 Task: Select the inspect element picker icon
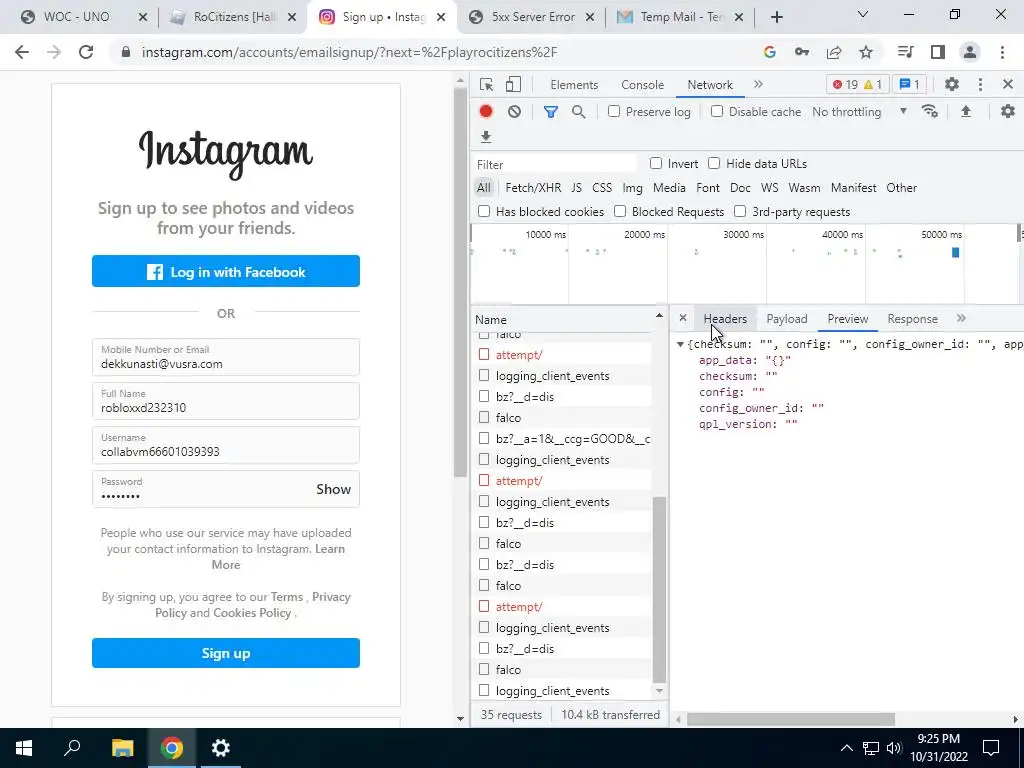click(x=486, y=85)
